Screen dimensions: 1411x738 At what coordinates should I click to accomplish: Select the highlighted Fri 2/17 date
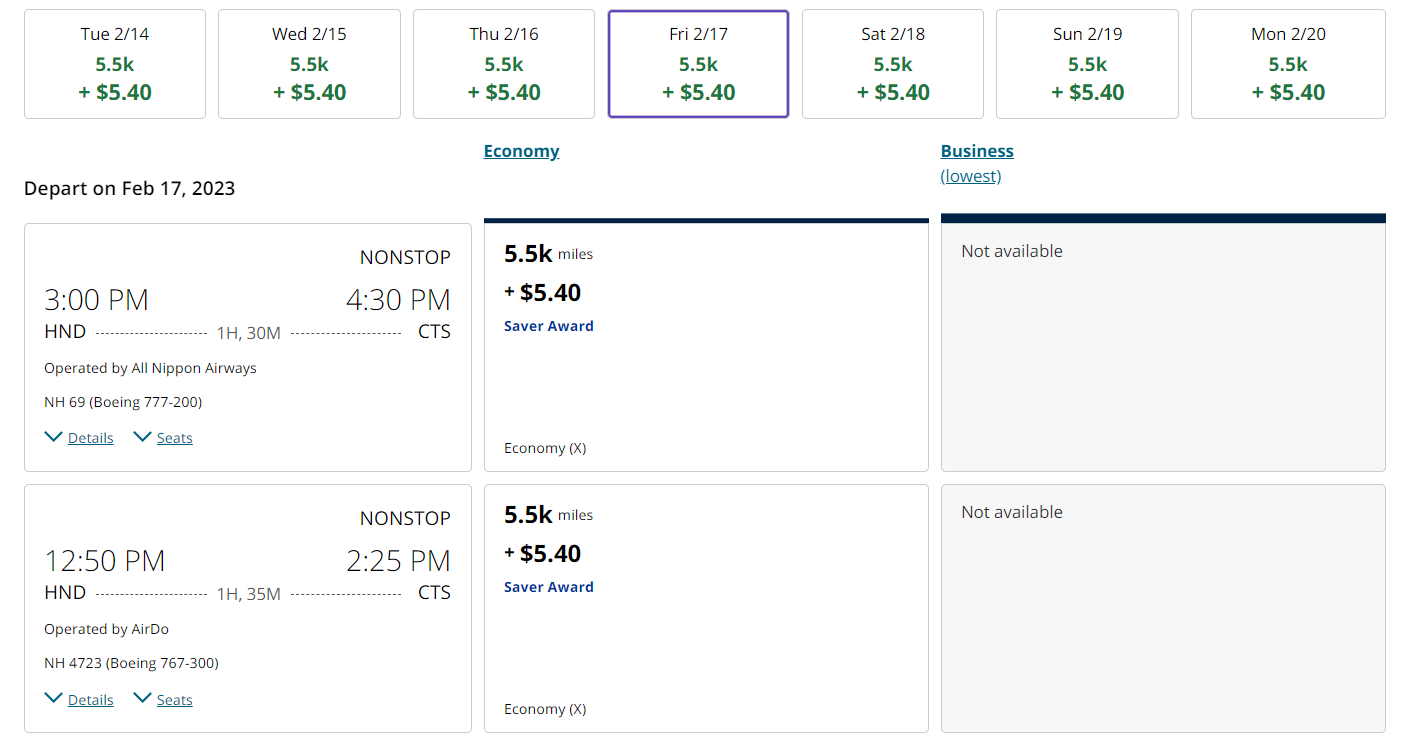[x=698, y=64]
